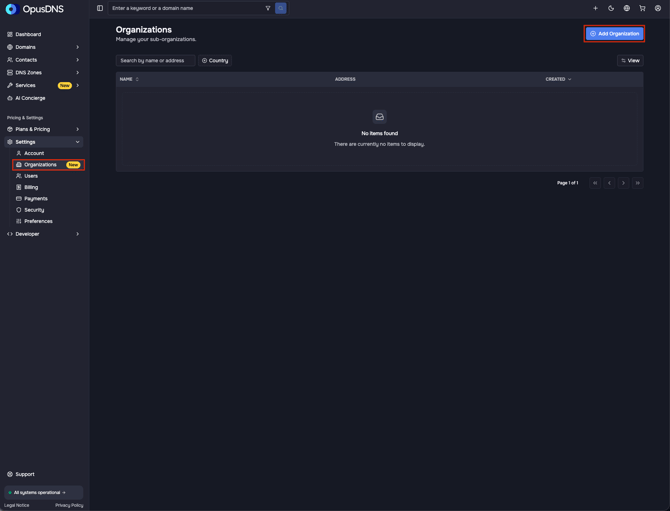Screen dimensions: 670x511
Task: Click the Settings gear icon
Action: [10, 142]
